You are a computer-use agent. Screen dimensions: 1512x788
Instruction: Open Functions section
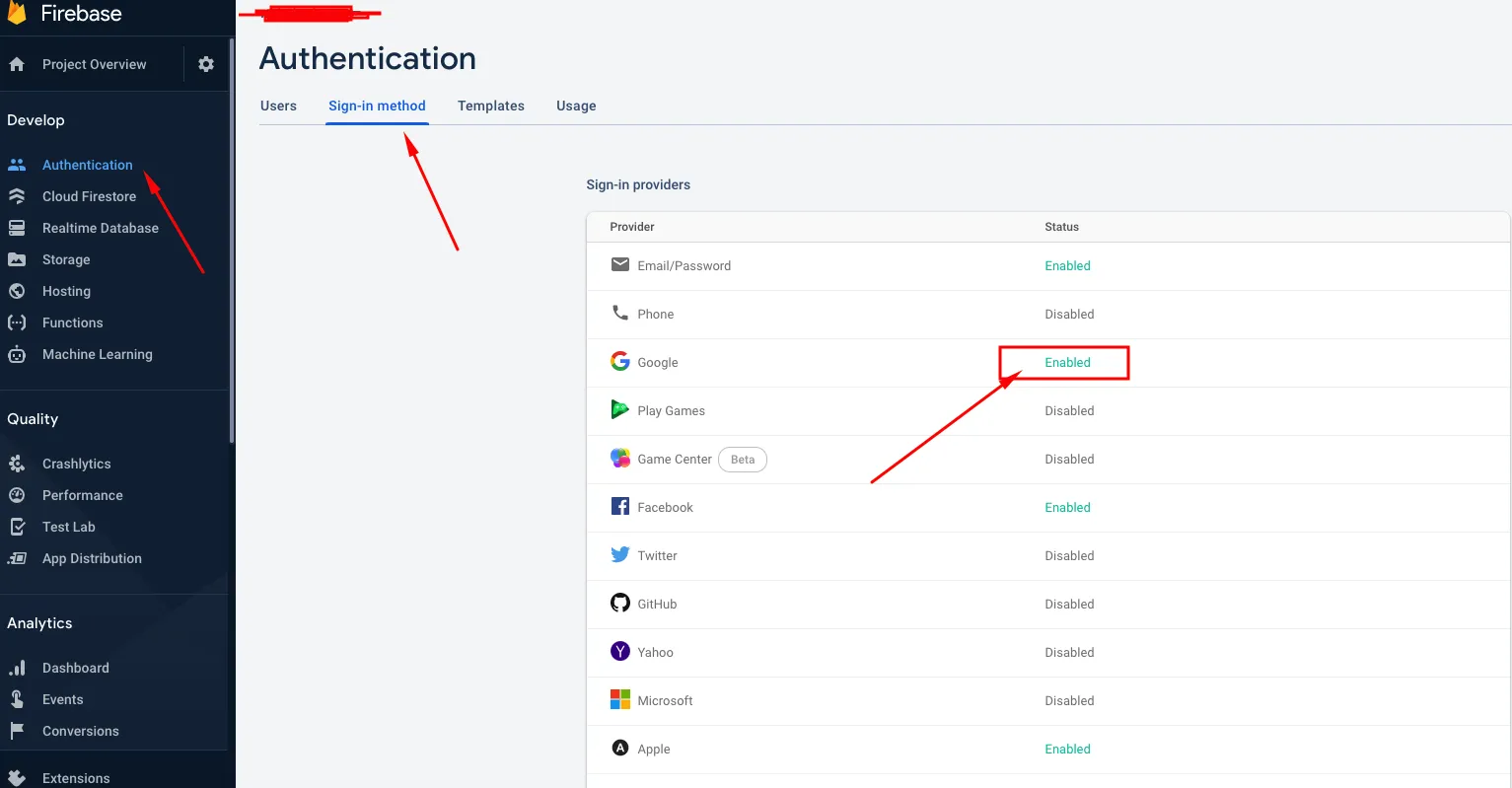click(73, 322)
